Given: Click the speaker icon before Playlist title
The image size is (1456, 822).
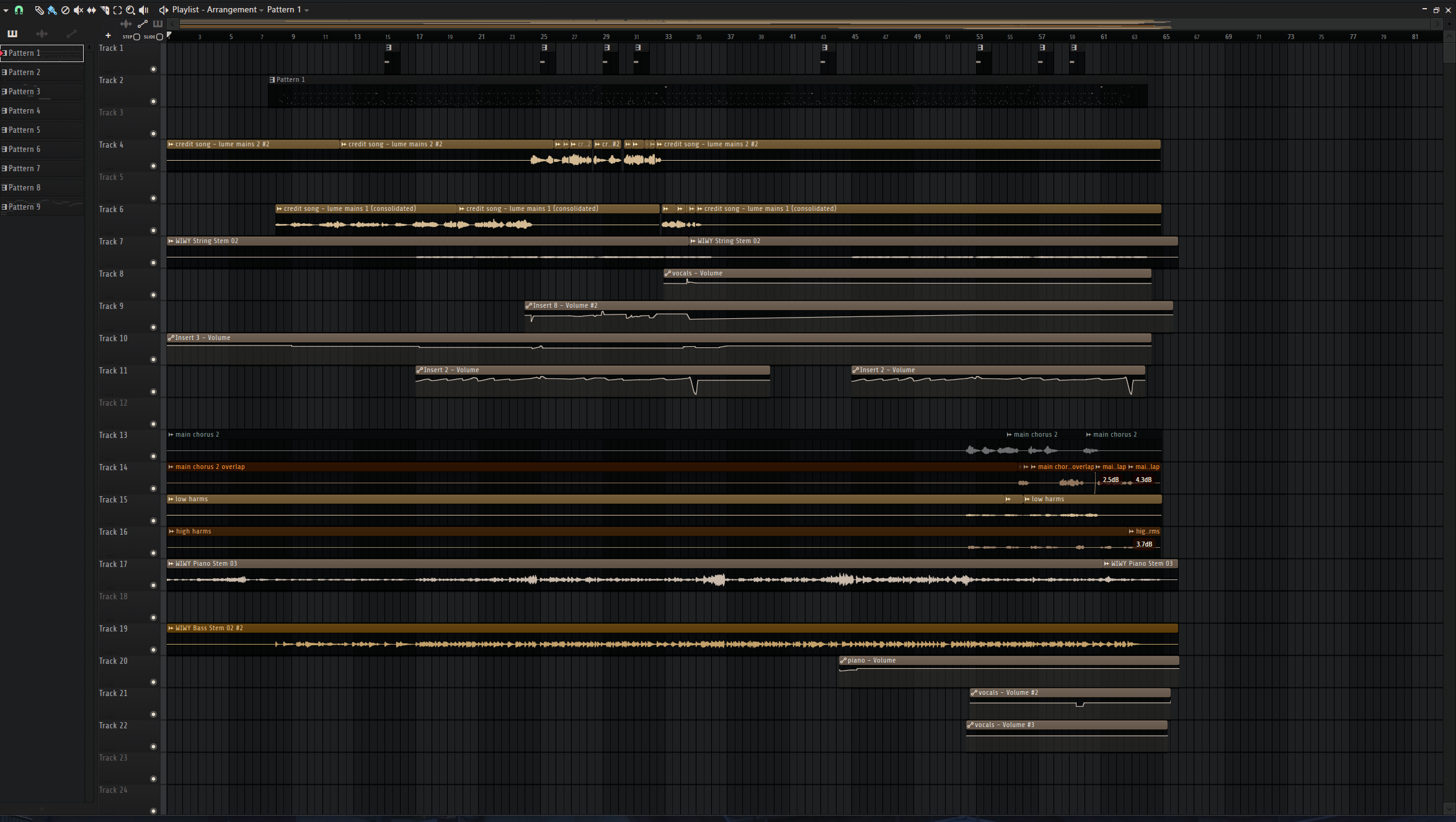Looking at the screenshot, I should (164, 10).
